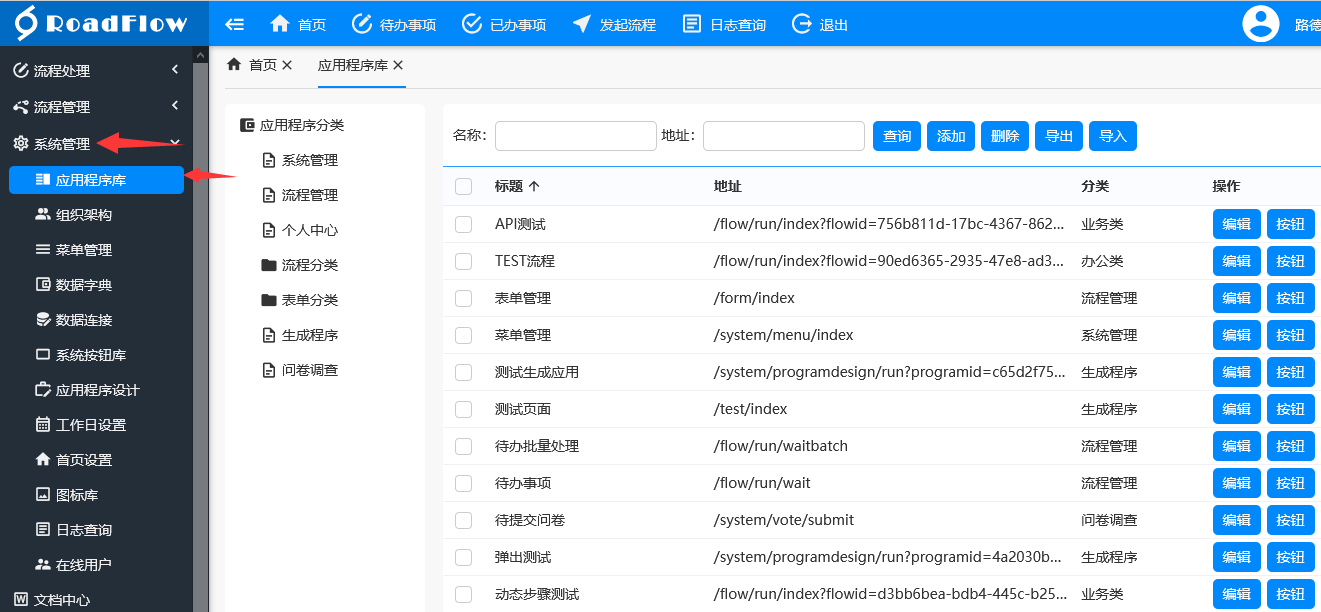The height and width of the screenshot is (612, 1321).
Task: Select 生成程序 category in tree
Action: click(x=300, y=335)
